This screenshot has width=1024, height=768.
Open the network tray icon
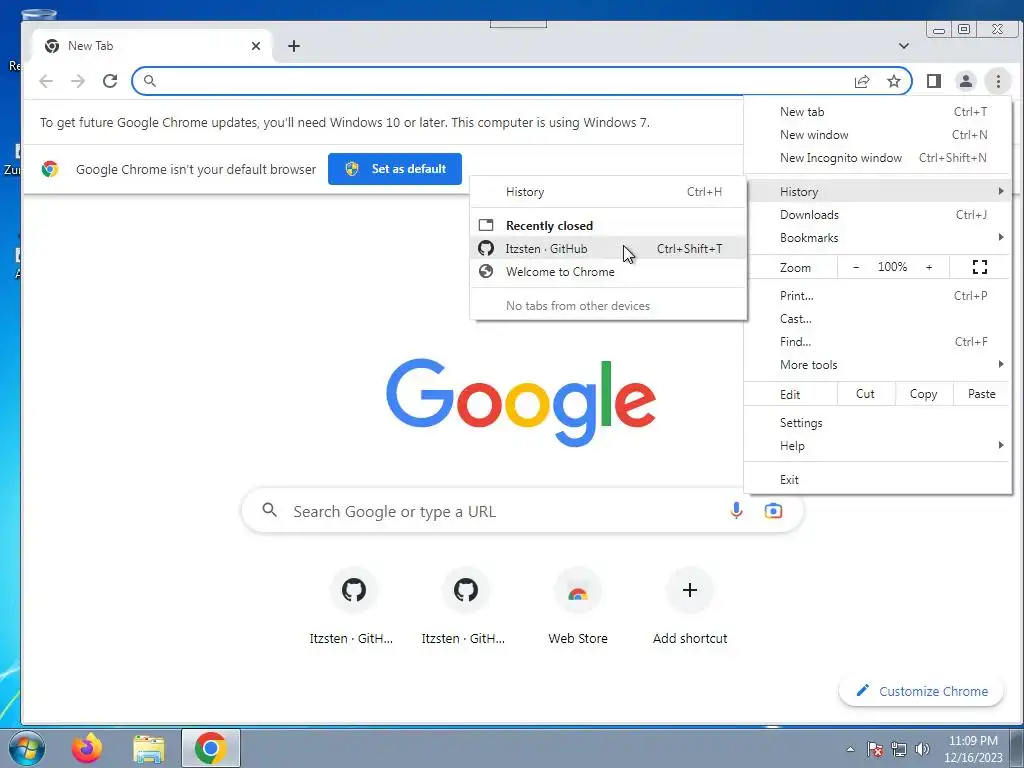(899, 749)
